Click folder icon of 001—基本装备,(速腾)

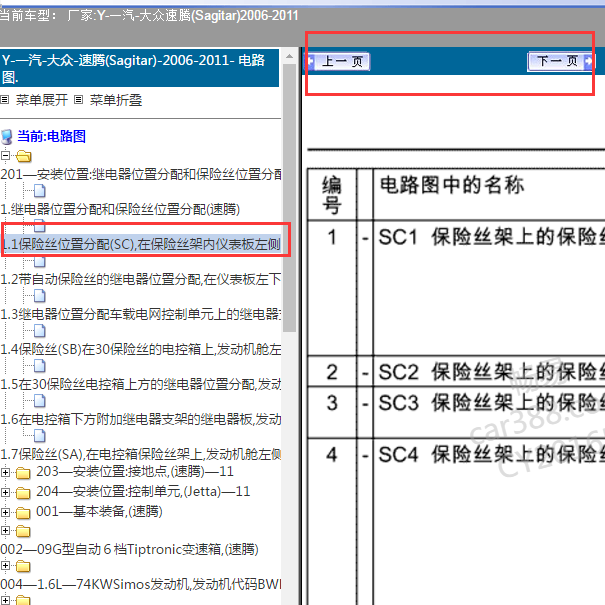pos(23,513)
